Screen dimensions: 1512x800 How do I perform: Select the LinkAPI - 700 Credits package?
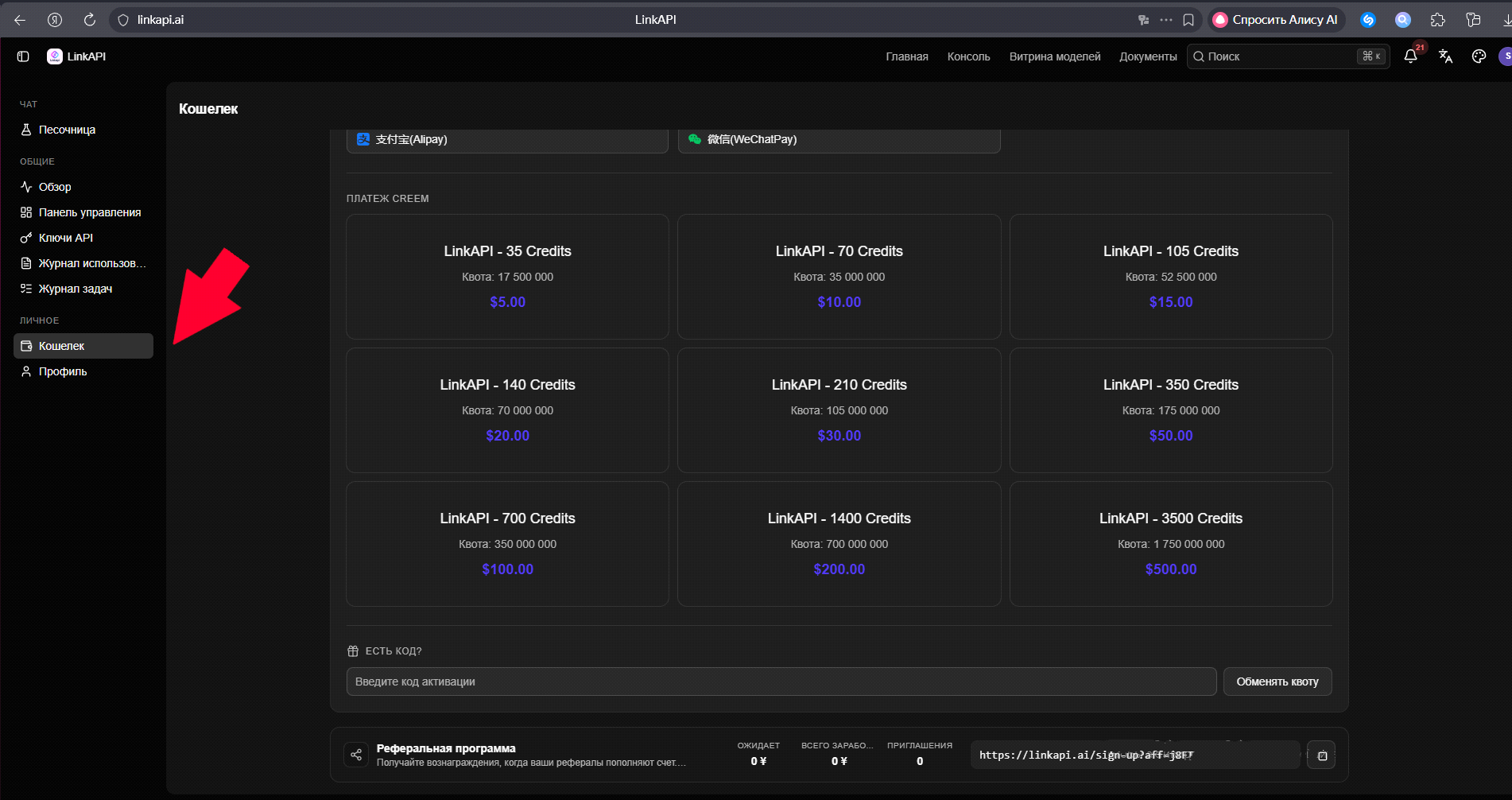pyautogui.click(x=507, y=544)
